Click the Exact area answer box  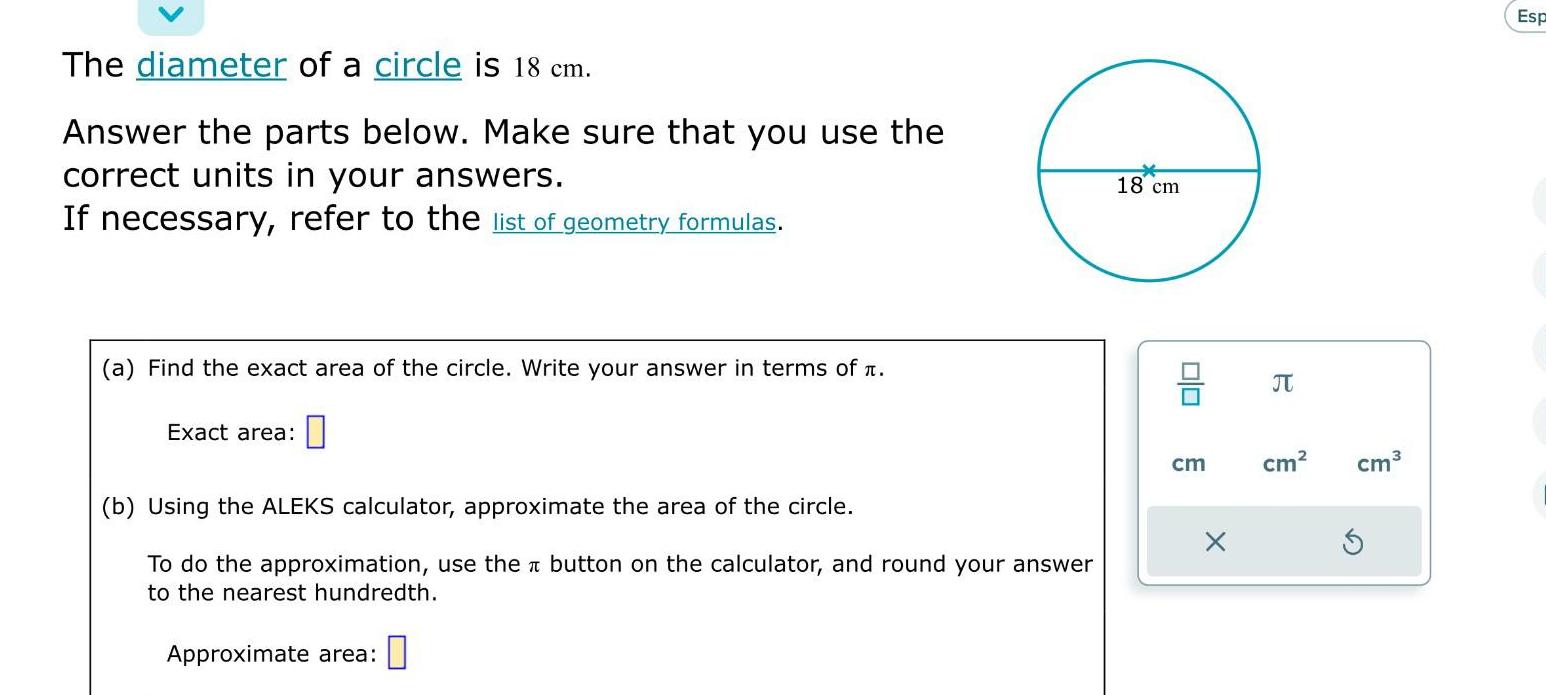317,431
